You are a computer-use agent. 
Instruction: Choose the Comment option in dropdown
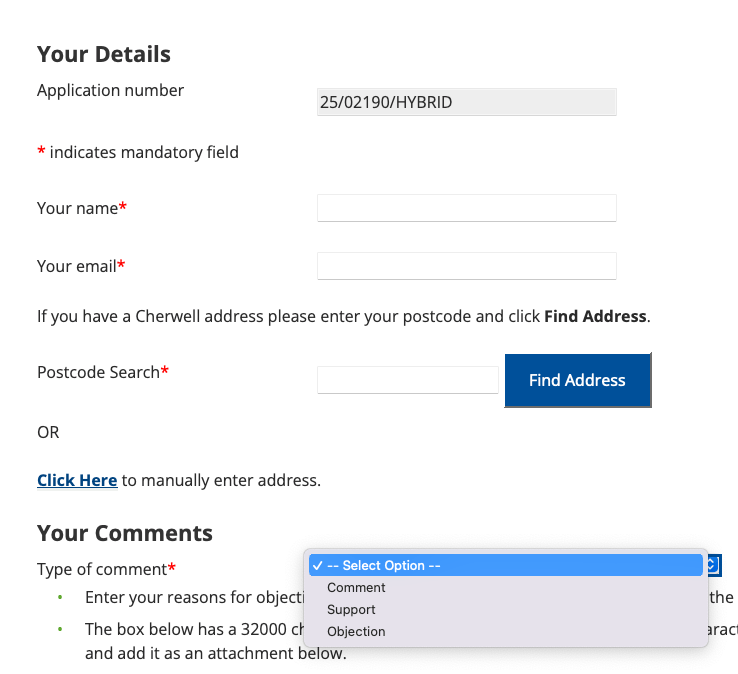click(356, 588)
